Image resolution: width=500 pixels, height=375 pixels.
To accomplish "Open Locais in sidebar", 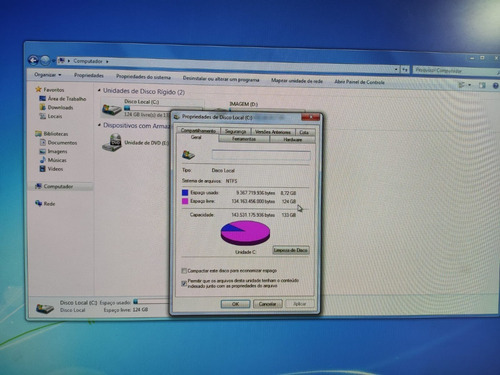I will point(51,116).
